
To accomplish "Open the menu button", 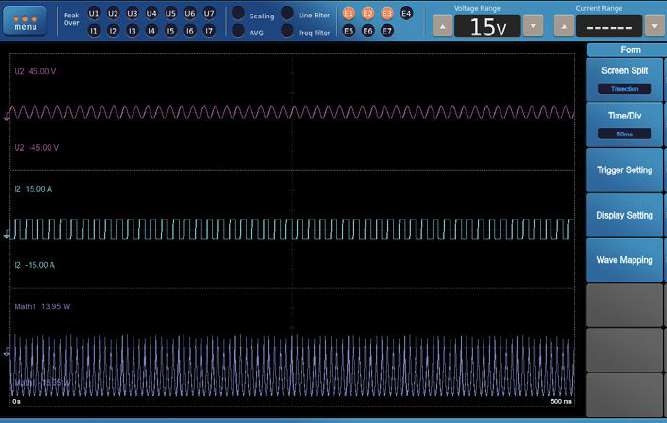I will [x=25, y=21].
